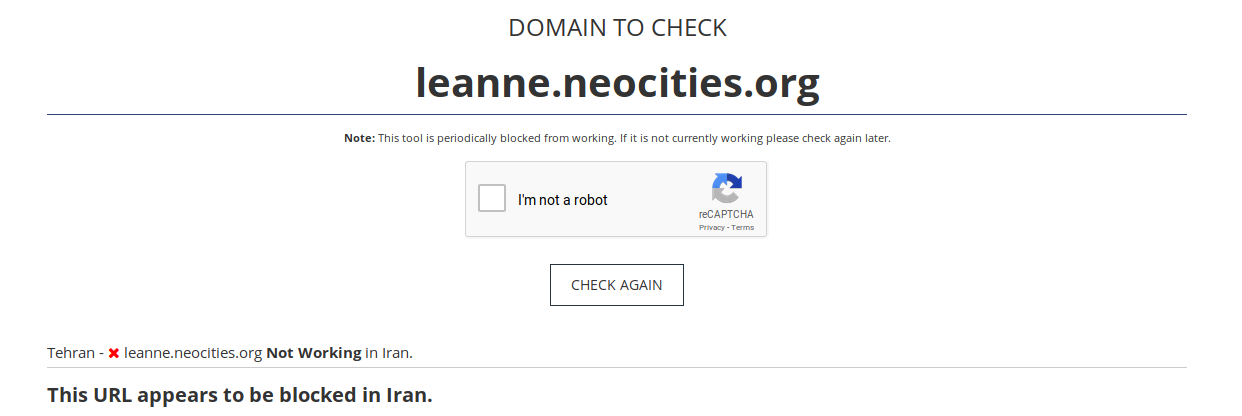Open the reCAPTCHA Terms link
1242x416 pixels.
pyautogui.click(x=743, y=228)
